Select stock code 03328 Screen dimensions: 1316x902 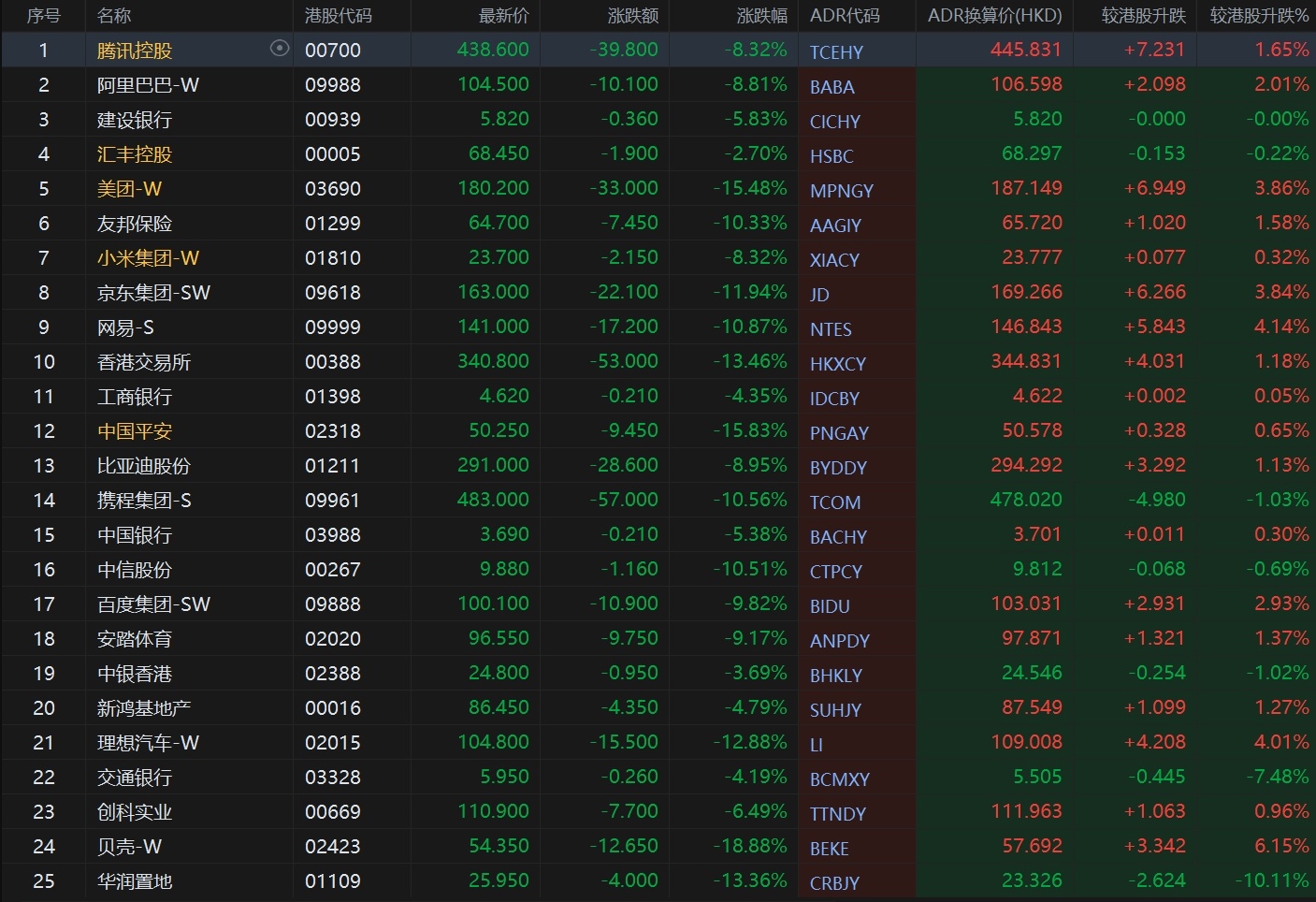(x=332, y=778)
